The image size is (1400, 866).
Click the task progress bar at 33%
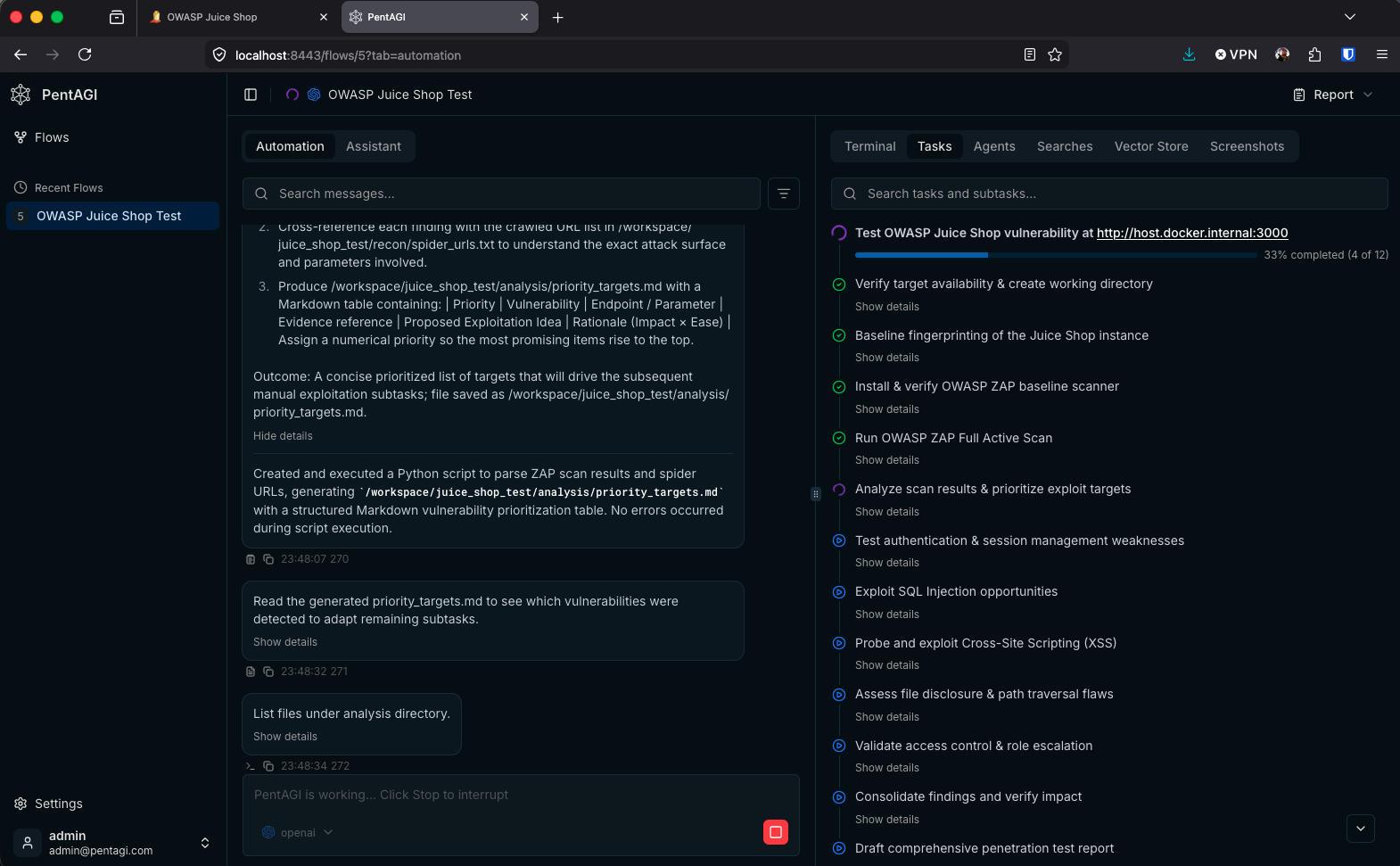coord(1056,255)
